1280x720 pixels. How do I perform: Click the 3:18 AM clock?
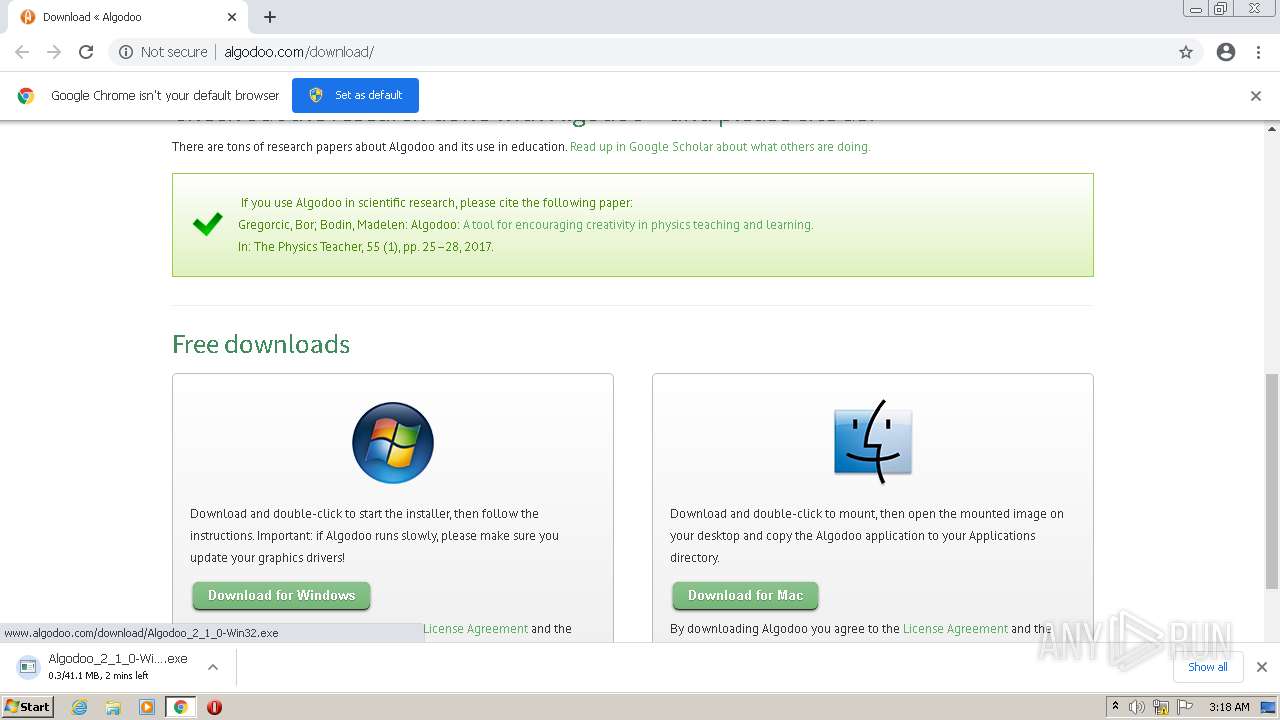(1229, 707)
